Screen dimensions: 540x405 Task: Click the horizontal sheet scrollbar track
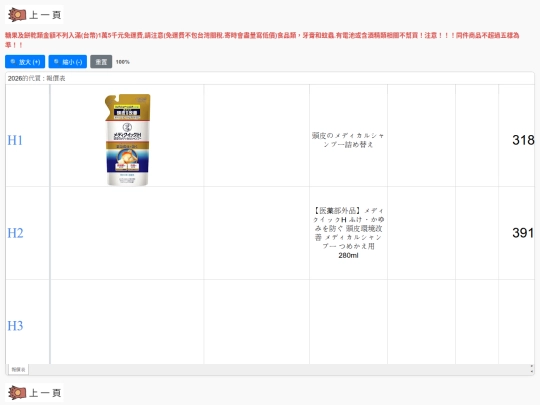(x=279, y=370)
